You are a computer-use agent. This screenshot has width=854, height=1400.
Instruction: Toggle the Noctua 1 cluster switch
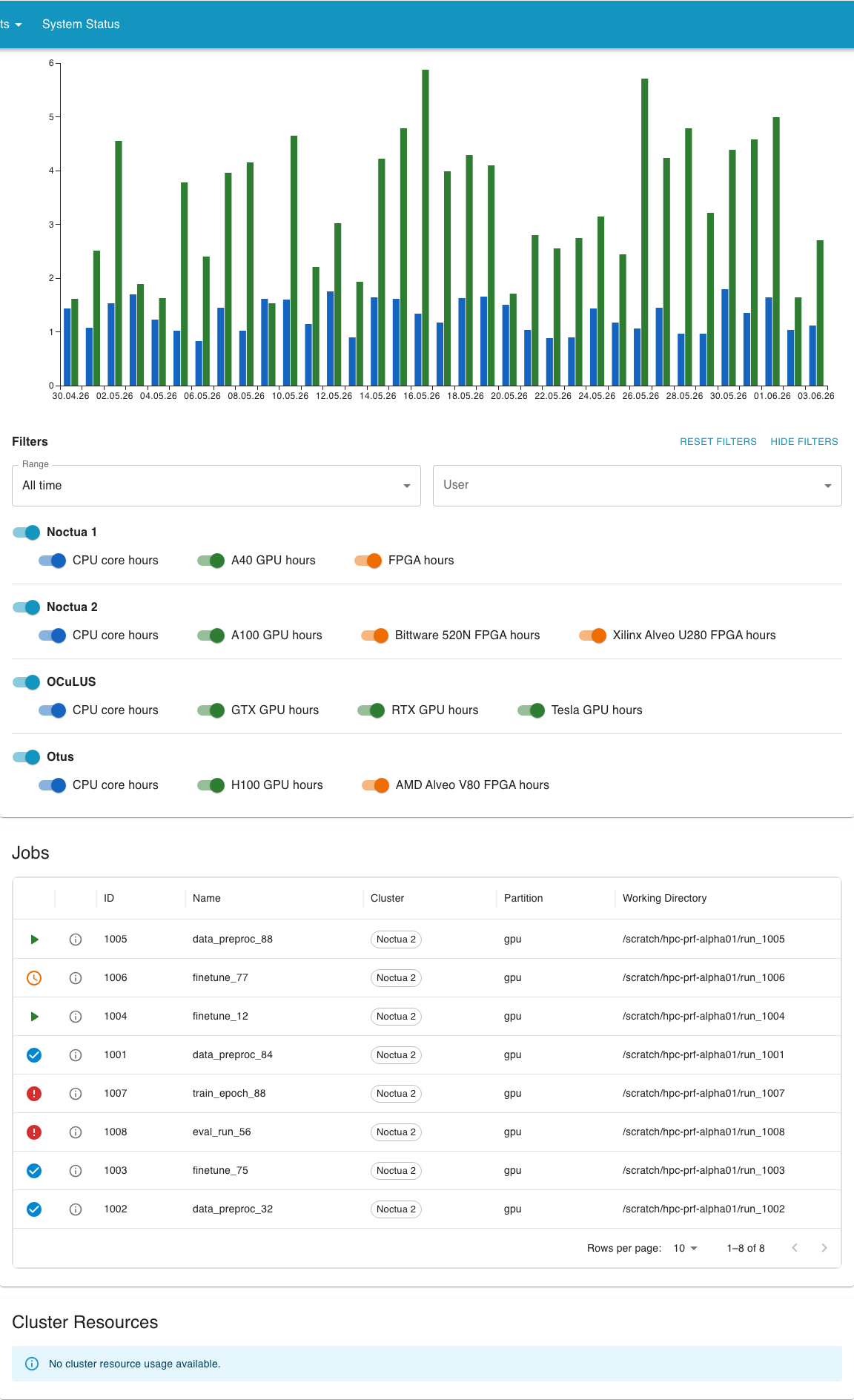click(27, 532)
